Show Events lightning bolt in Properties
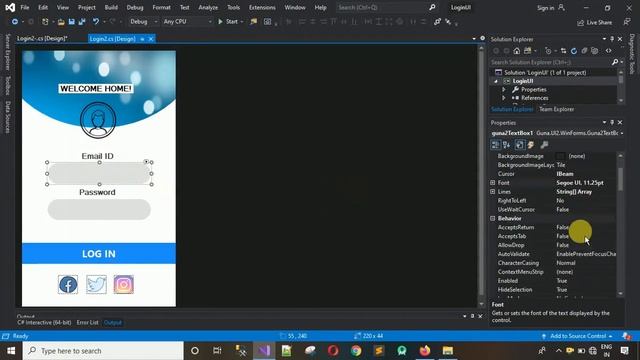The image size is (640, 360). click(x=531, y=145)
